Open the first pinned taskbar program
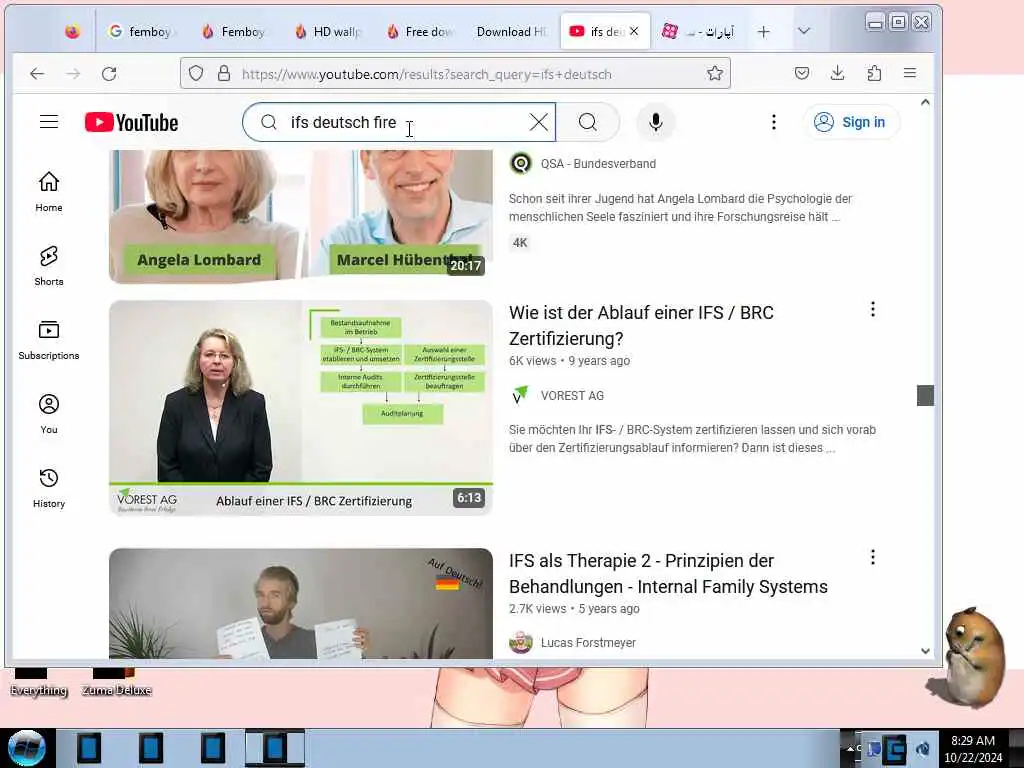The height and width of the screenshot is (768, 1024). [89, 748]
